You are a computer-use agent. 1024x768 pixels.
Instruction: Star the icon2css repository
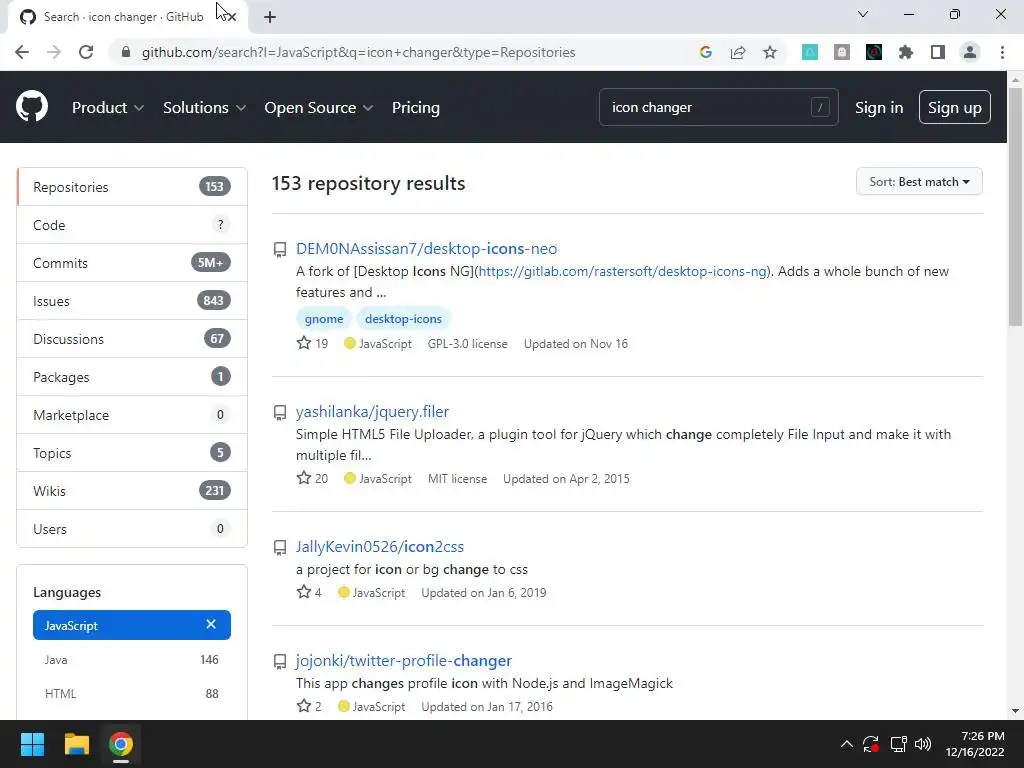point(304,592)
